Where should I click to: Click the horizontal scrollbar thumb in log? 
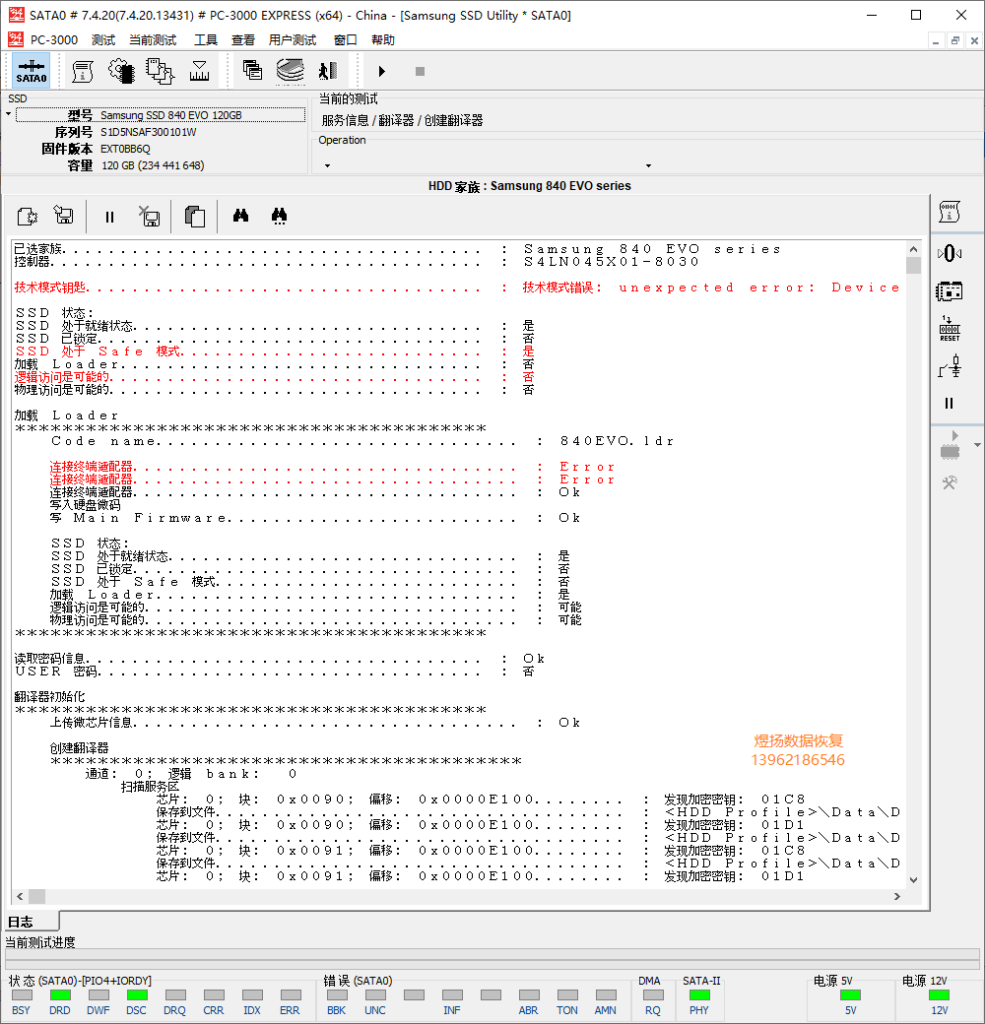tap(37, 896)
